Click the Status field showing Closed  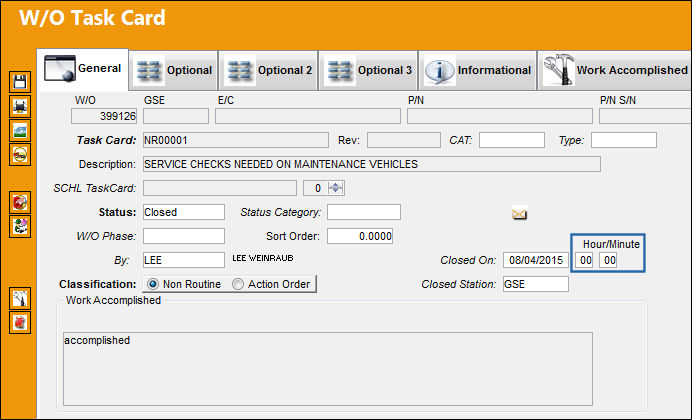[184, 212]
